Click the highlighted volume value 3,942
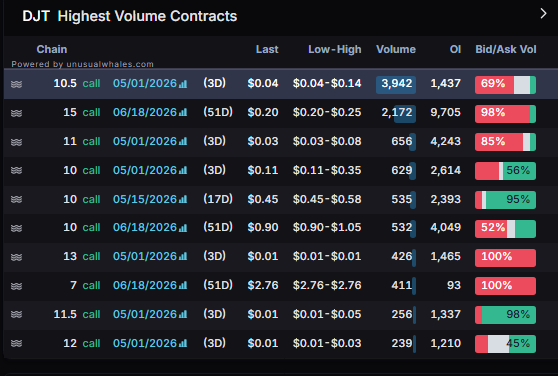The image size is (558, 376). (396, 85)
